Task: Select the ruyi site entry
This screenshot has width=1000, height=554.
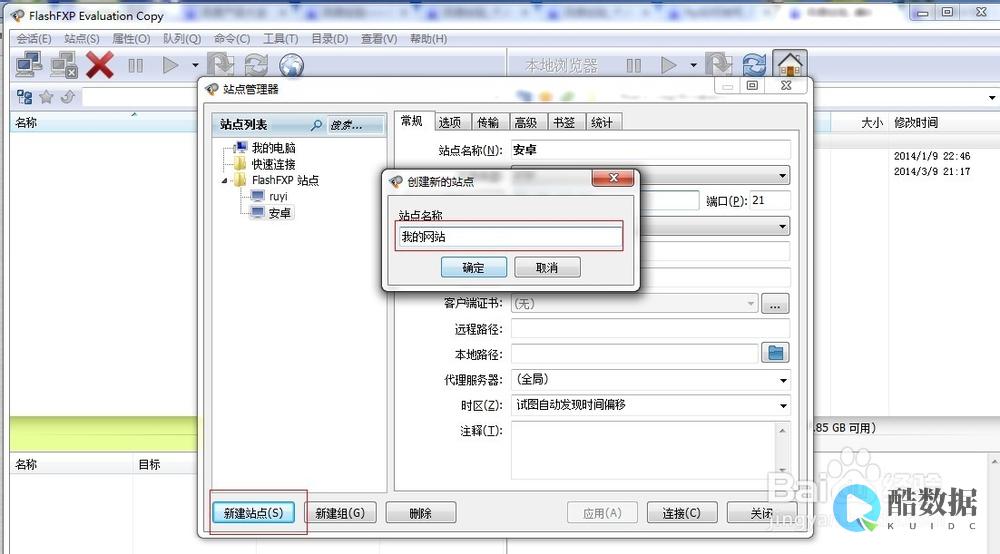Action: [x=278, y=196]
